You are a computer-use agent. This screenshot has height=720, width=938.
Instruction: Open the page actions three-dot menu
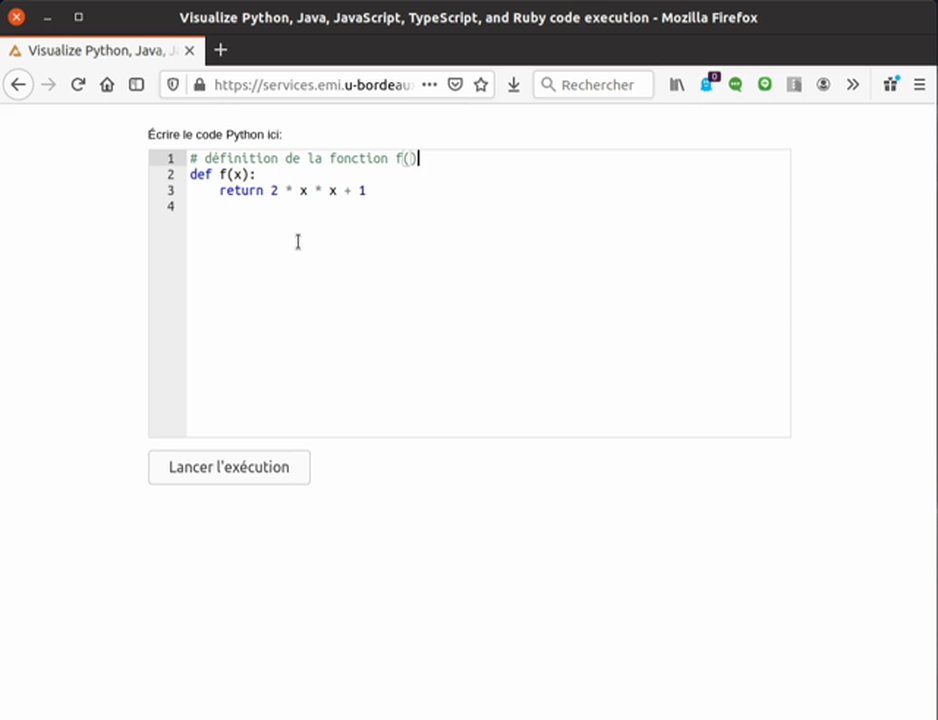(429, 85)
